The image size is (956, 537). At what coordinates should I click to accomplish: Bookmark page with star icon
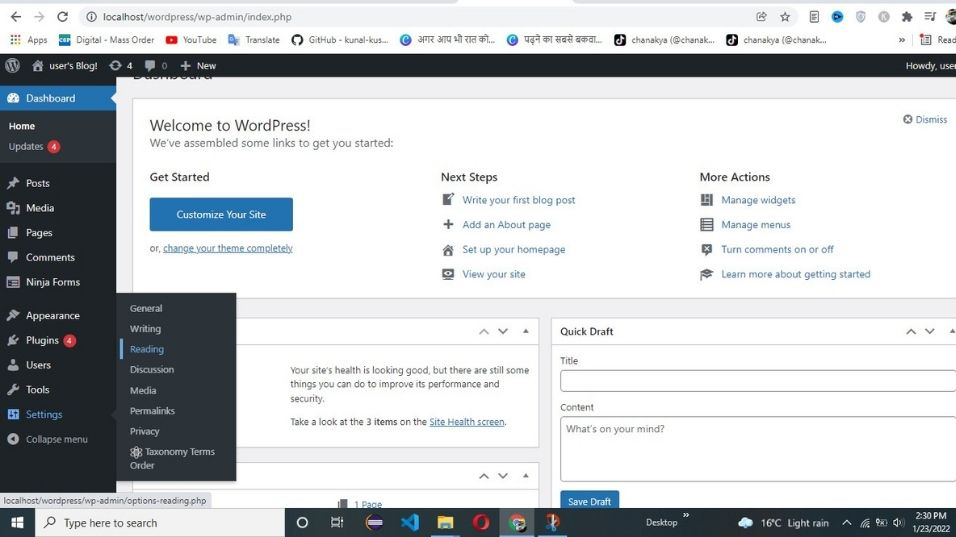click(785, 17)
